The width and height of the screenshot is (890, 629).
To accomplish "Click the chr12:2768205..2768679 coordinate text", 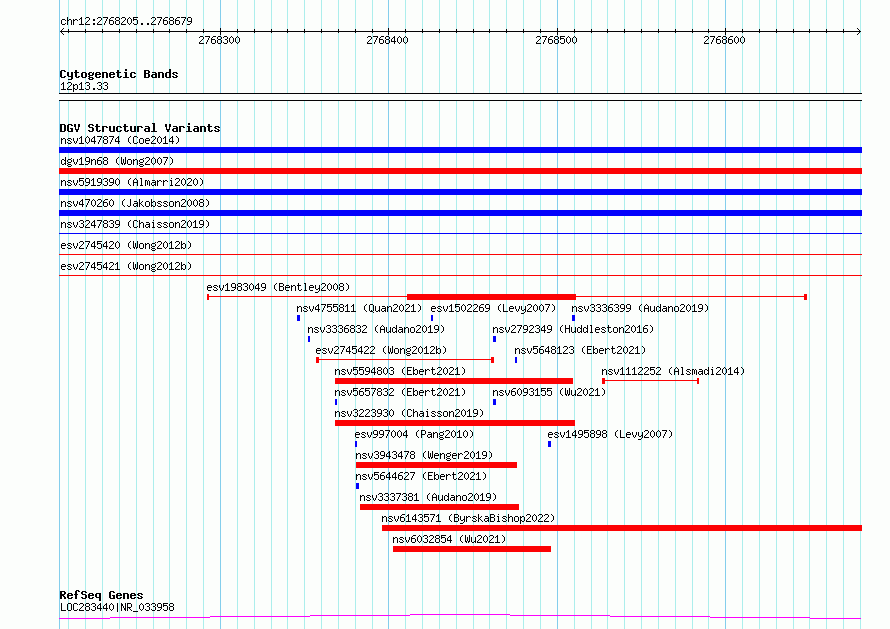I will point(126,22).
